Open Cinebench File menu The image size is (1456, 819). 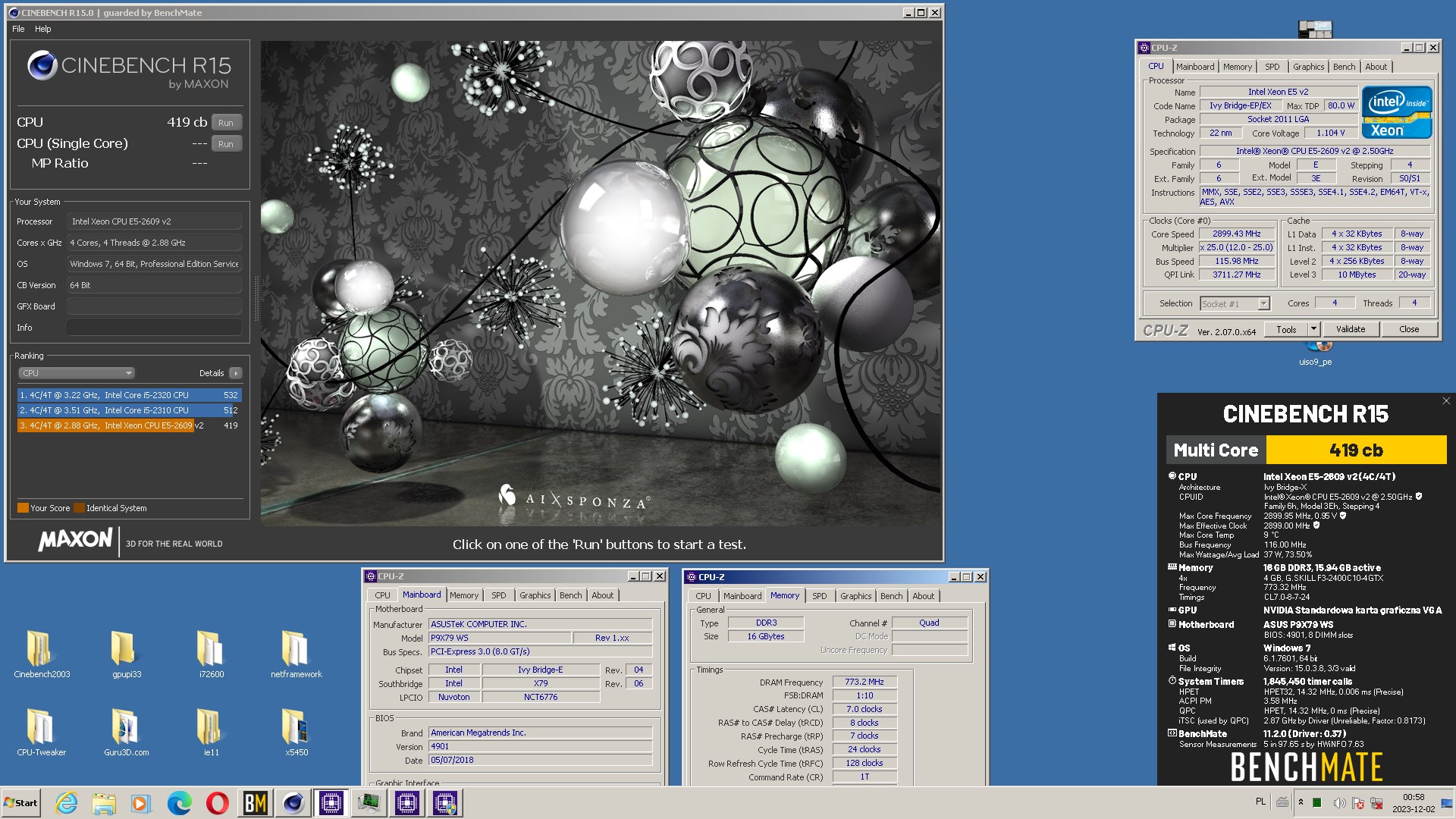18,29
